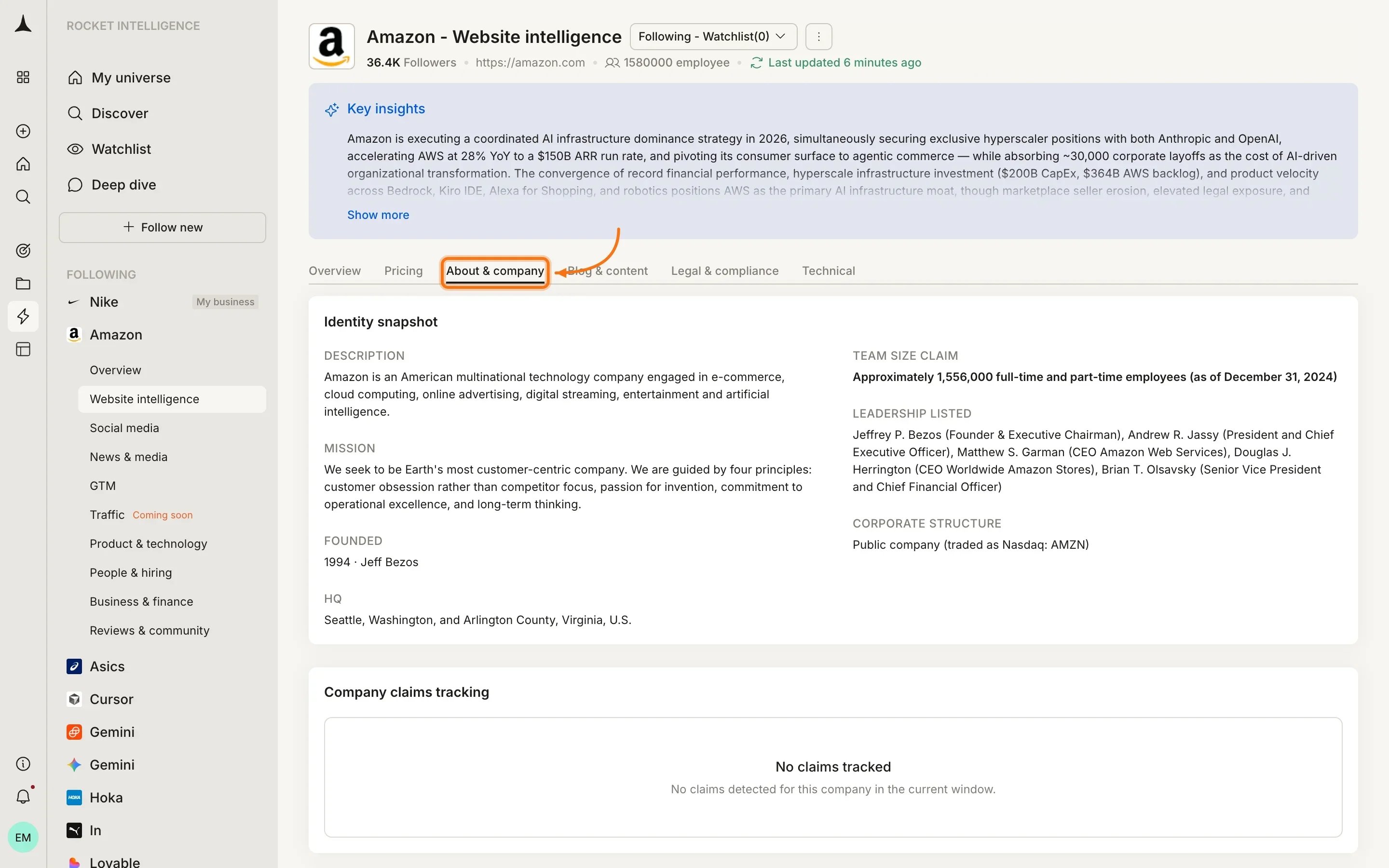The image size is (1389, 868).
Task: Click '1994 · Jeff Bezos' founded value
Action: point(371,562)
